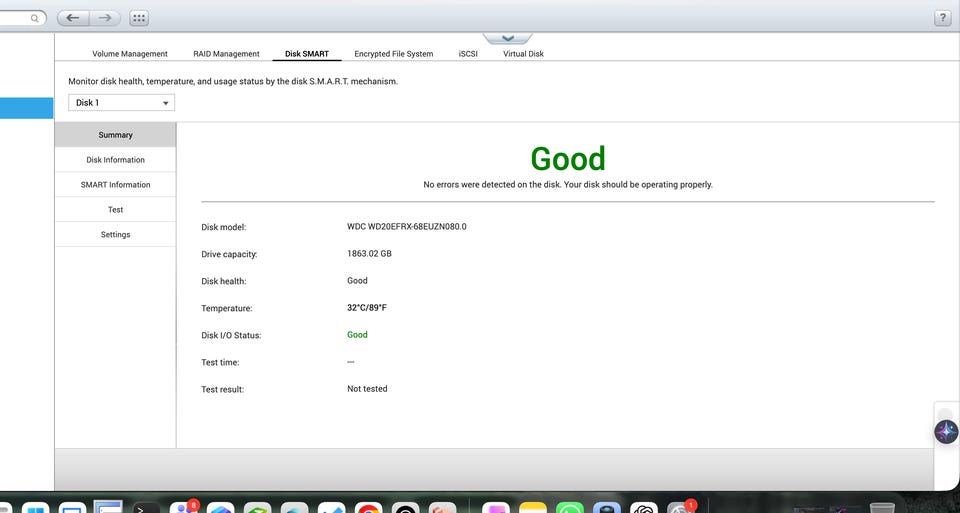Open the help question mark

pos(942,18)
